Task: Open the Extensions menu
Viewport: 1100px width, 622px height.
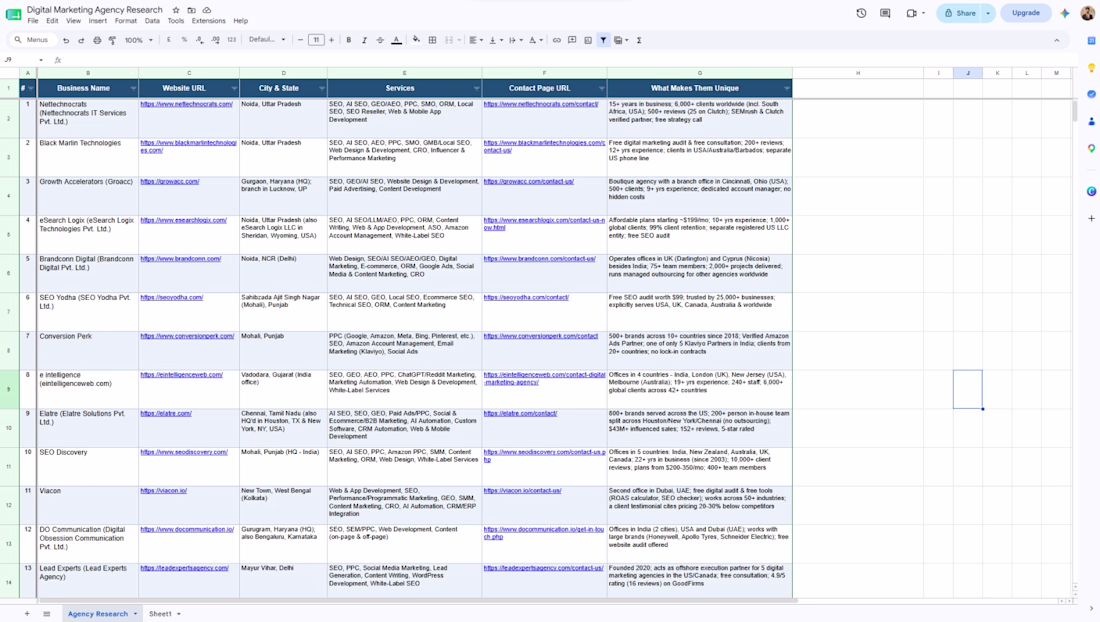Action: [x=208, y=21]
